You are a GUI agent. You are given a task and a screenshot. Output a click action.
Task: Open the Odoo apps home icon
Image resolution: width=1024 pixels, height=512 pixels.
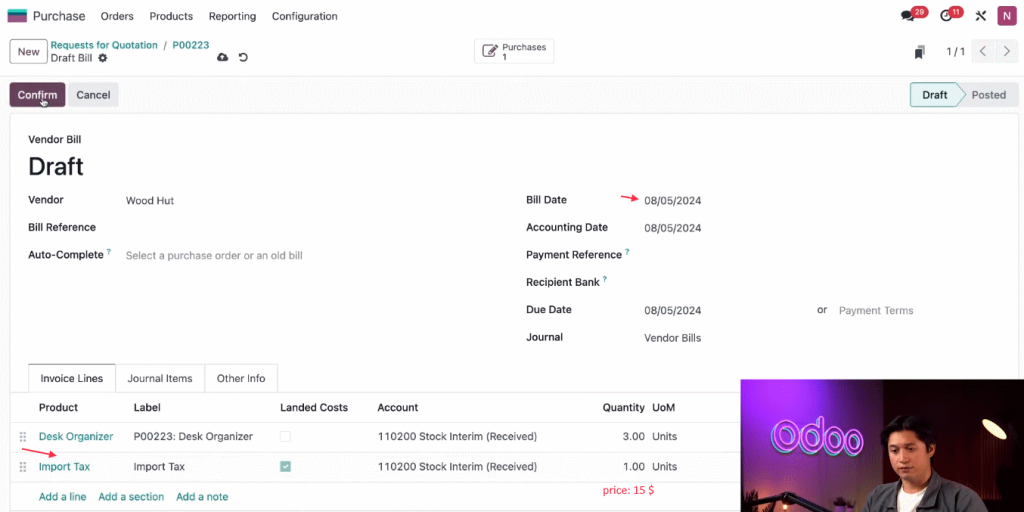17,16
